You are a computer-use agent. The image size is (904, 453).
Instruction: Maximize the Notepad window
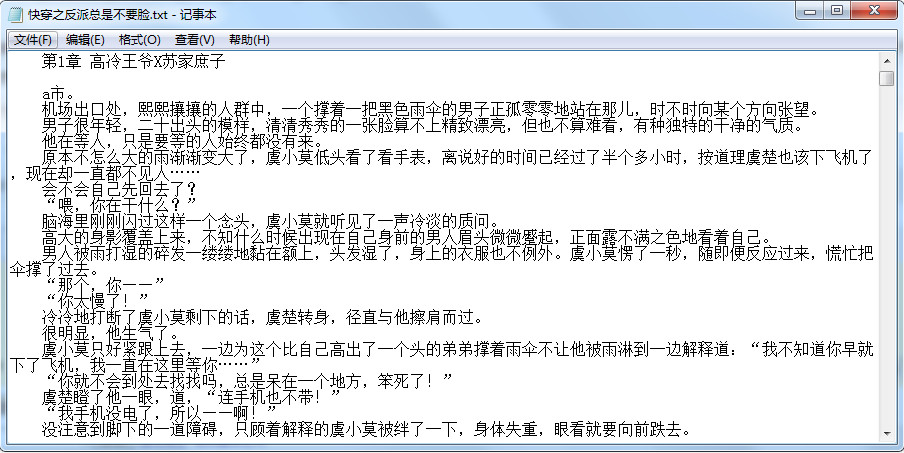coord(837,10)
